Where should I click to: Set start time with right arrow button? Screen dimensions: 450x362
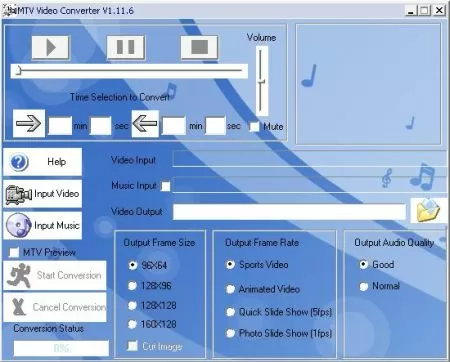click(x=29, y=123)
